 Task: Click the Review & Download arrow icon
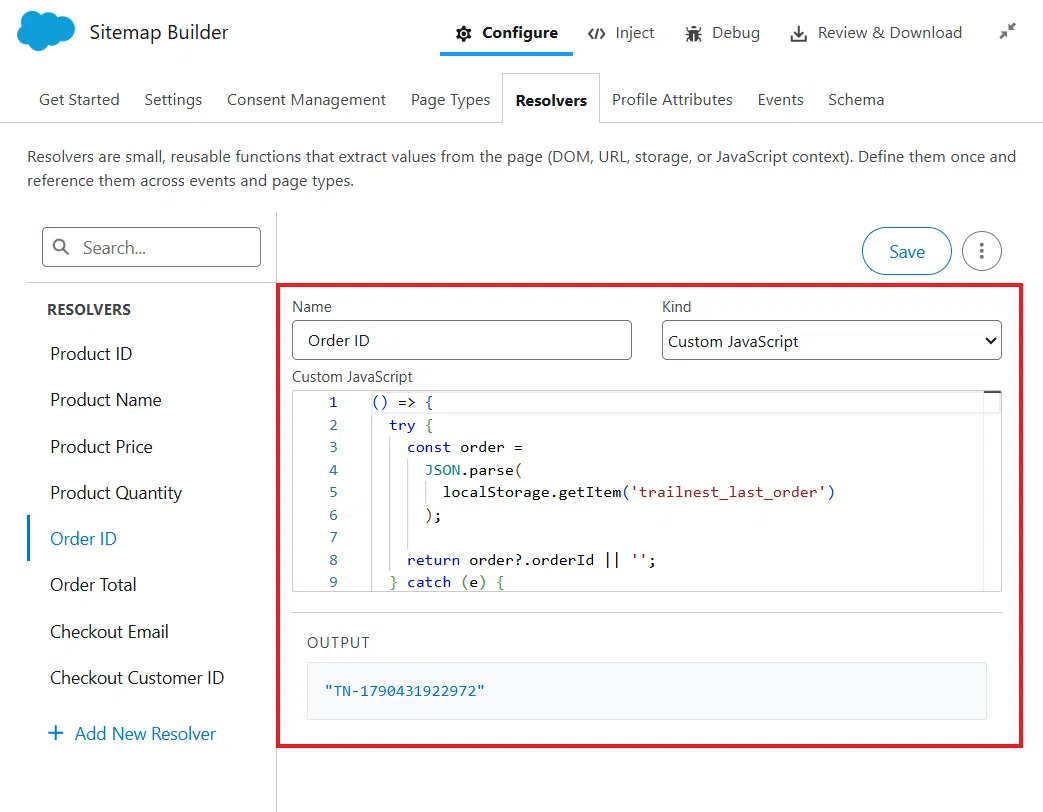tap(798, 33)
